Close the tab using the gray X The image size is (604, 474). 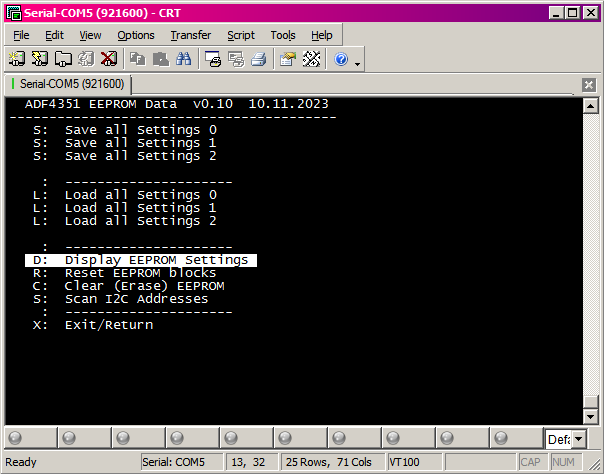tap(589, 84)
